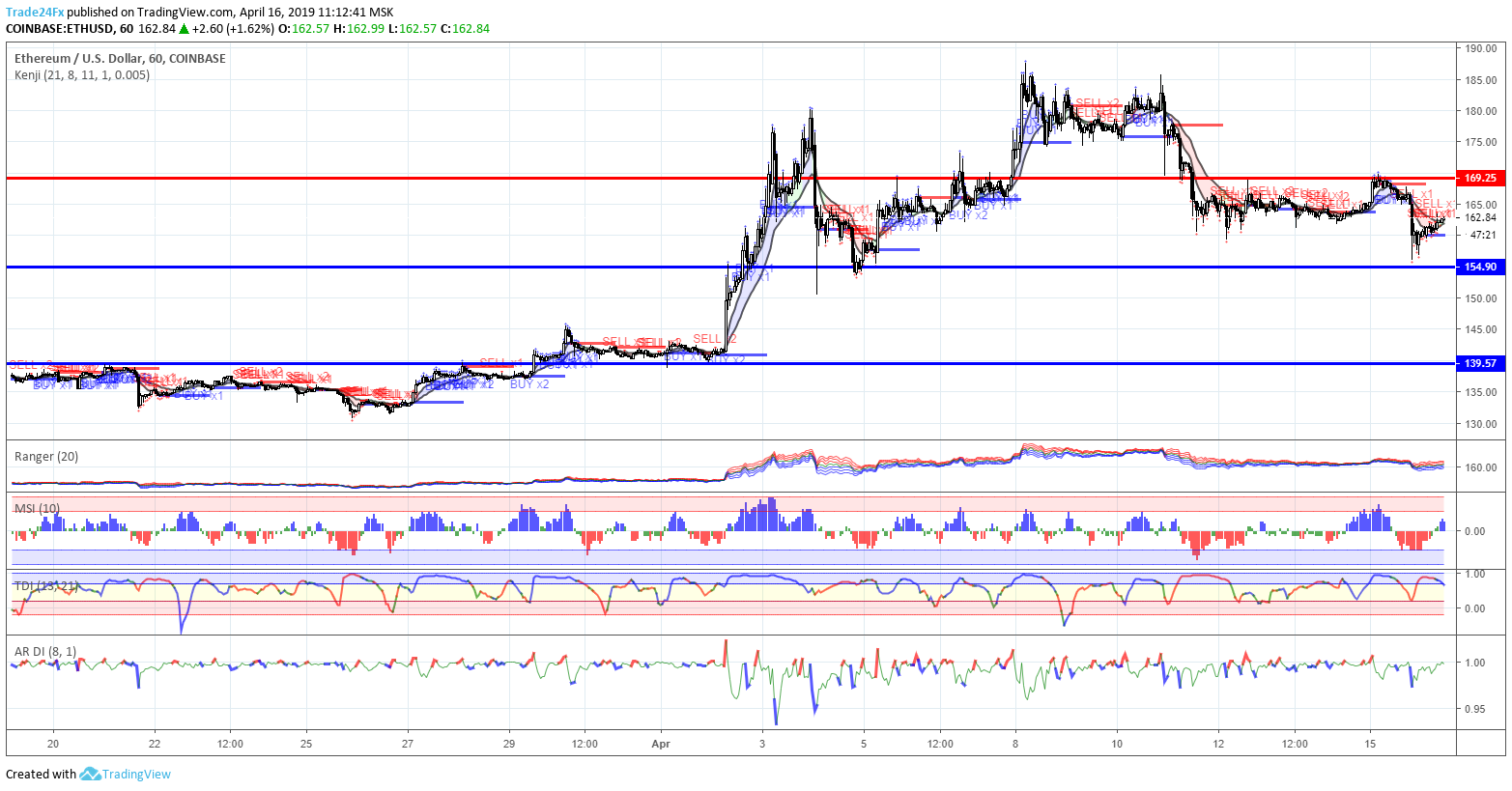Open the Trade24Fx author link
The height and width of the screenshot is (791, 1512).
pos(35,13)
